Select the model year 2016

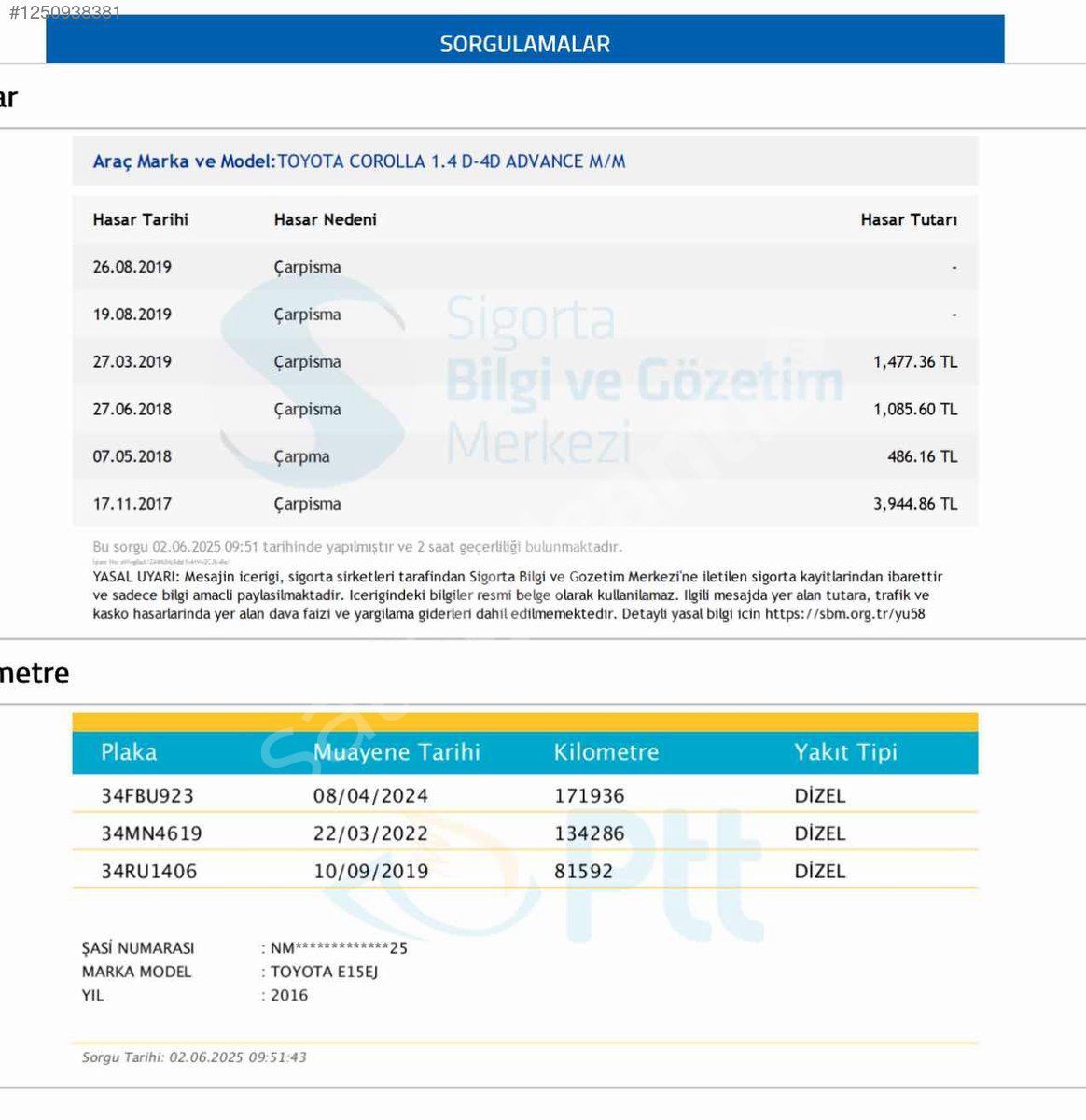(289, 996)
